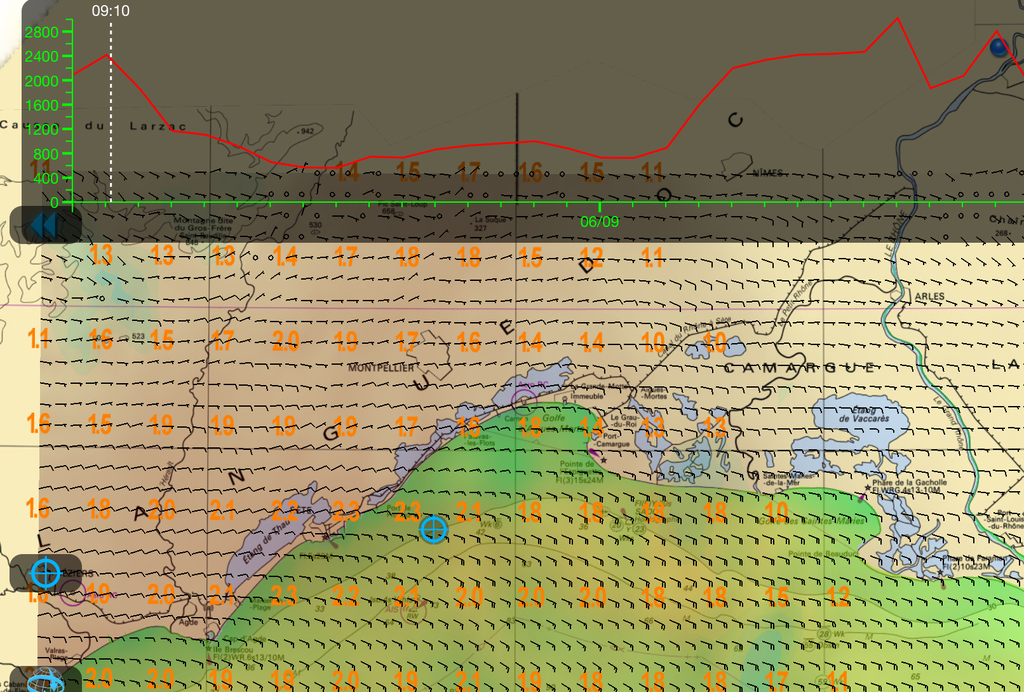This screenshot has height=692, width=1024.
Task: Click the 1200 value on the graph axis
Action: 41,129
